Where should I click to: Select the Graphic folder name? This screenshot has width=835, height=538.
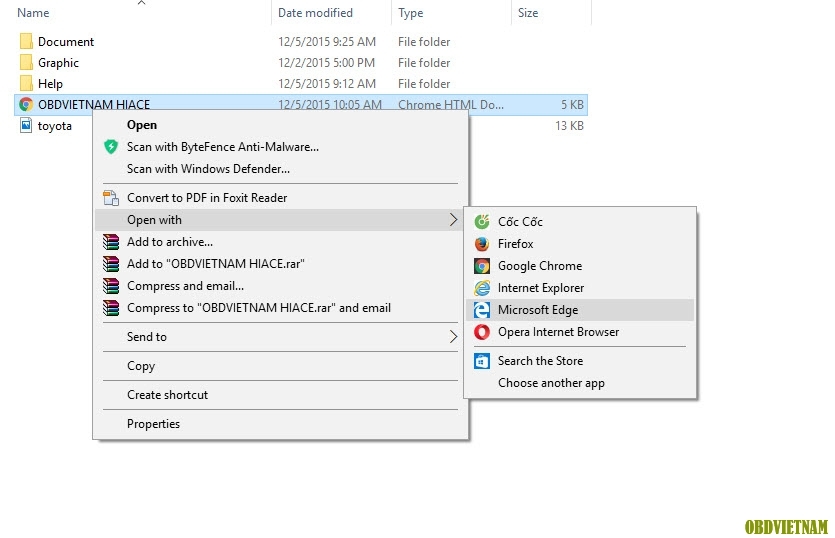[58, 63]
